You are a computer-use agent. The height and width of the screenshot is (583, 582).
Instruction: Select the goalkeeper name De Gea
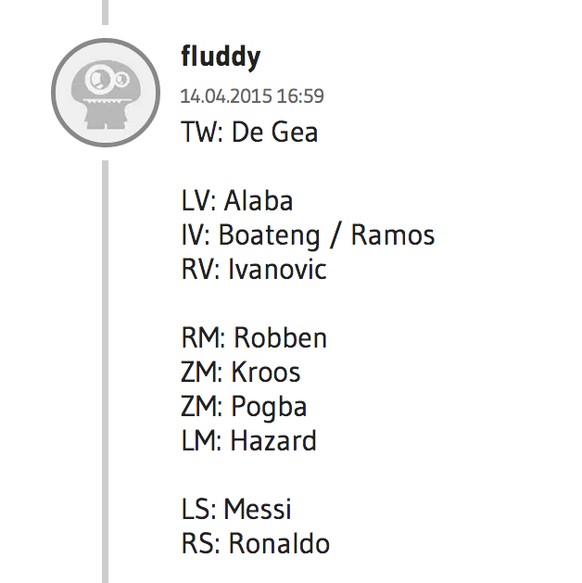274,132
